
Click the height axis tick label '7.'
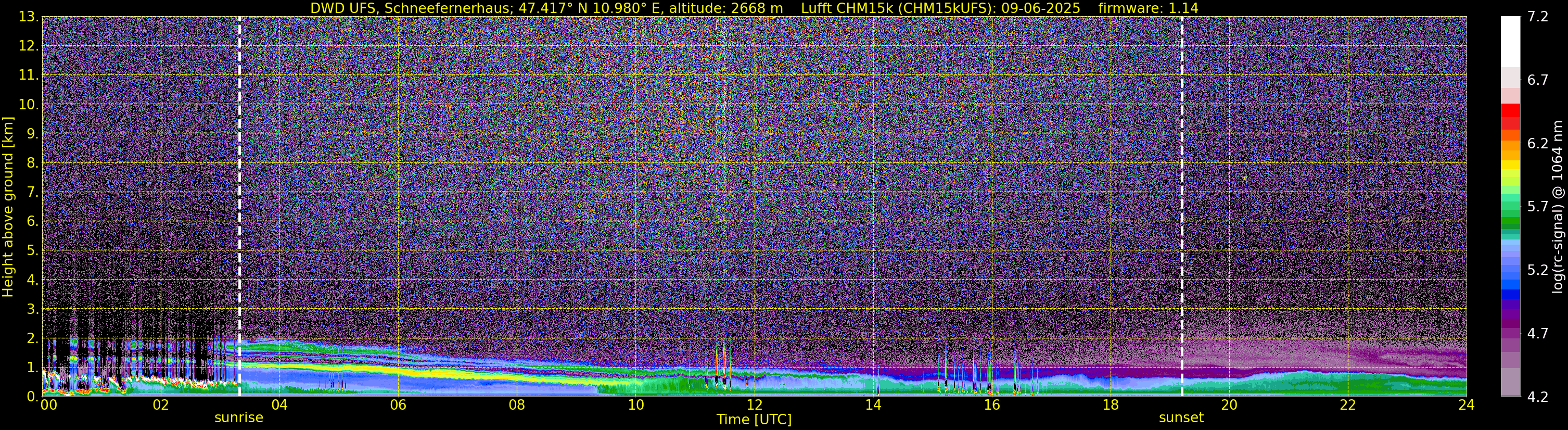(x=32, y=192)
